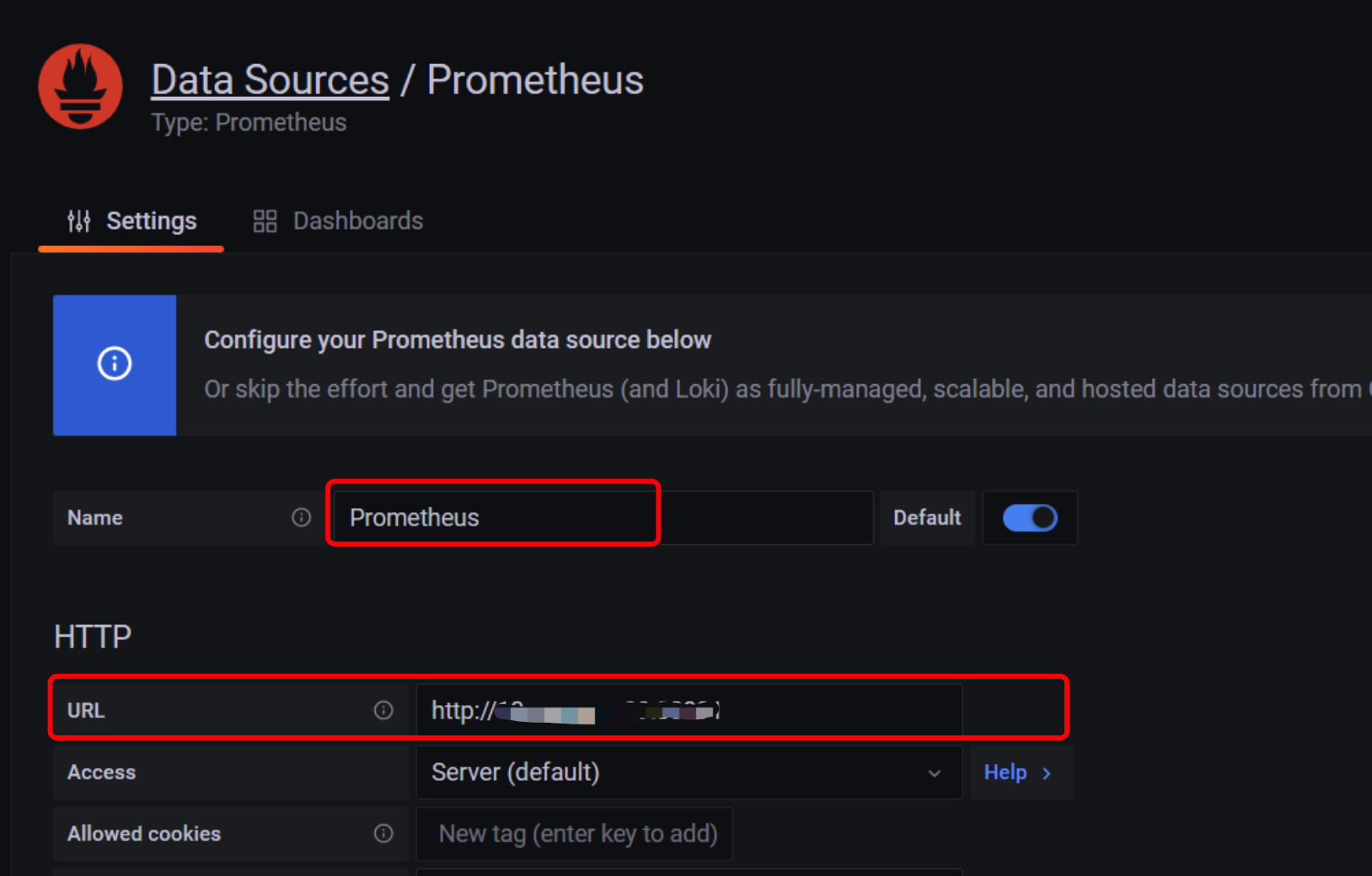Click the Name field info icon
The width and height of the screenshot is (1372, 876).
point(301,517)
